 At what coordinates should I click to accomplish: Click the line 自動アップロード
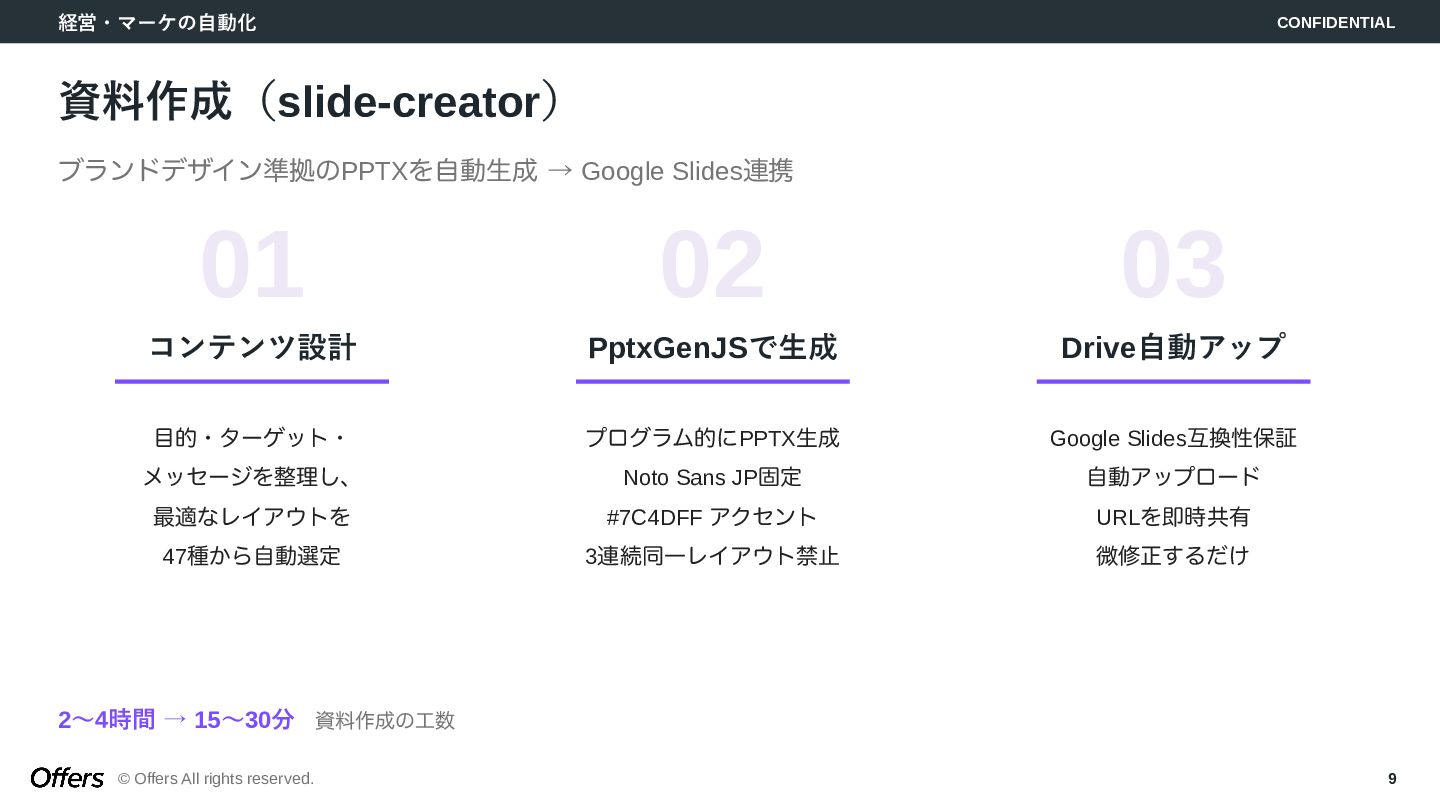[1173, 477]
